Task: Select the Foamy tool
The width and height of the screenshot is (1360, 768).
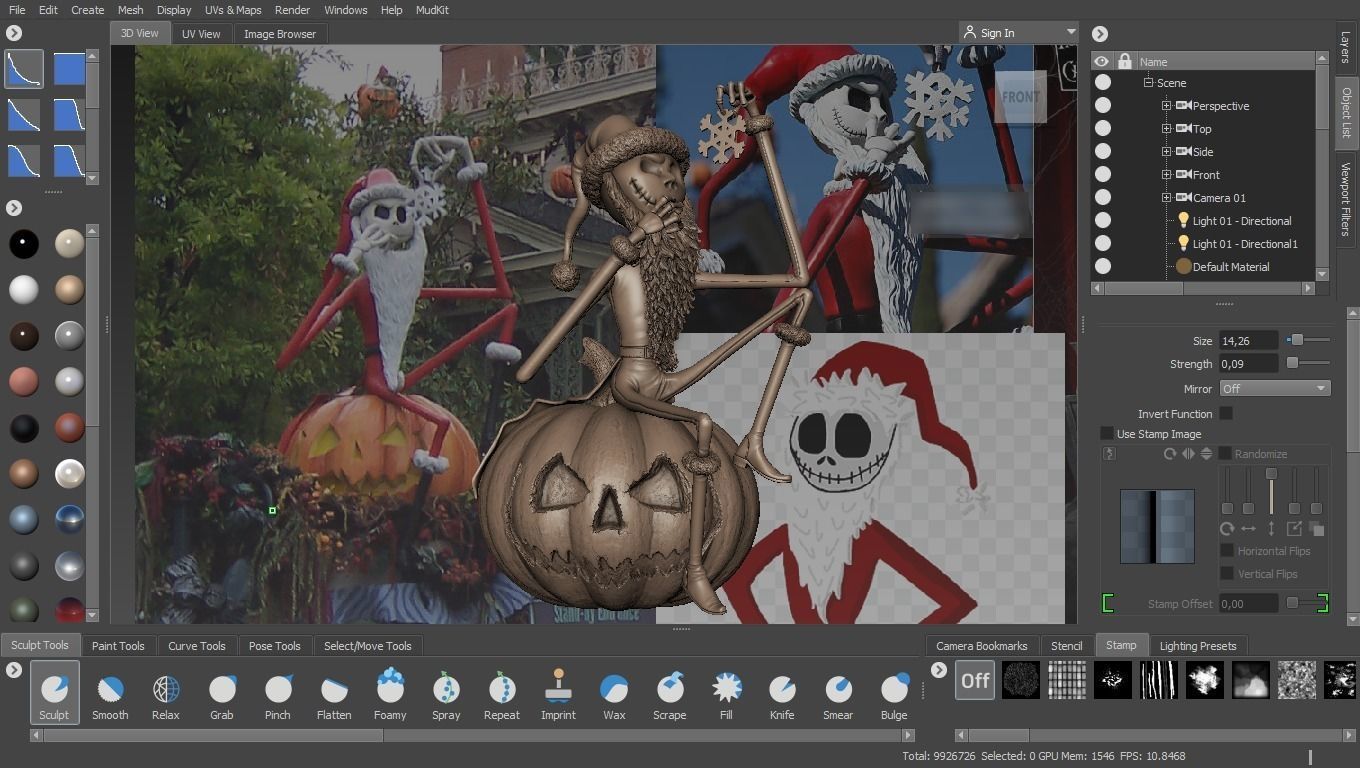Action: pos(390,693)
